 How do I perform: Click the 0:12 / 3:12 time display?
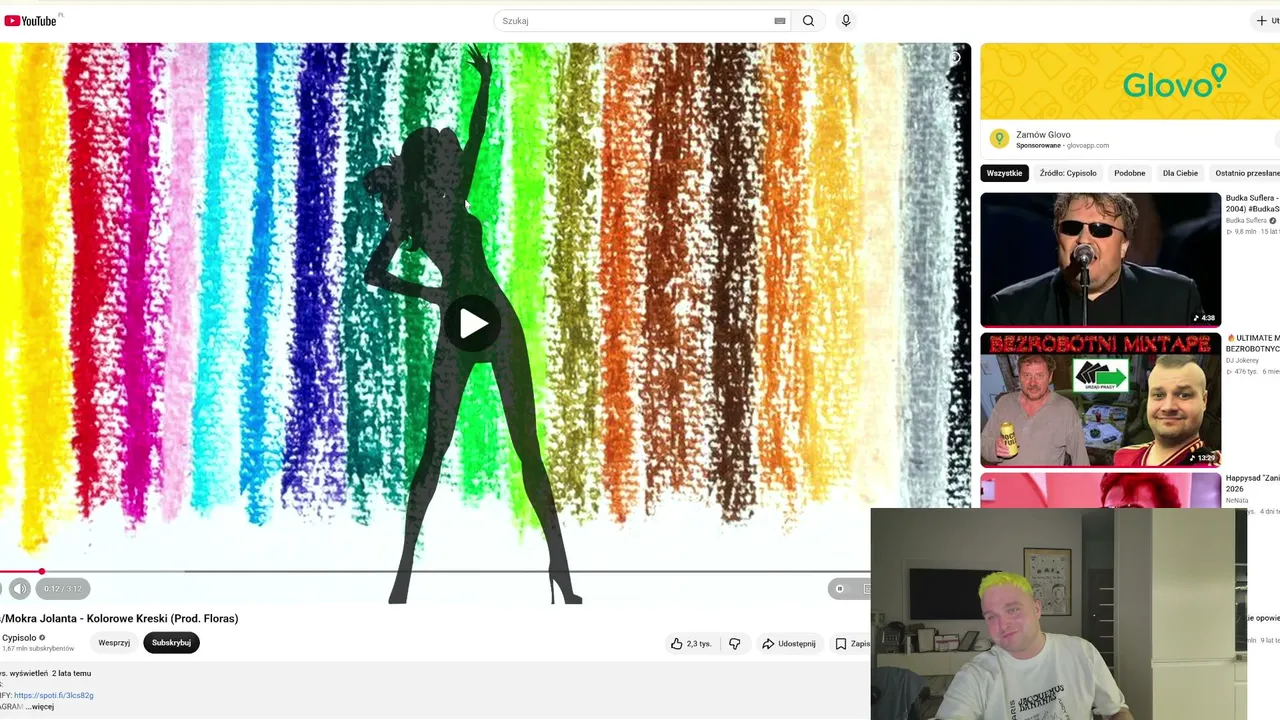pos(63,589)
